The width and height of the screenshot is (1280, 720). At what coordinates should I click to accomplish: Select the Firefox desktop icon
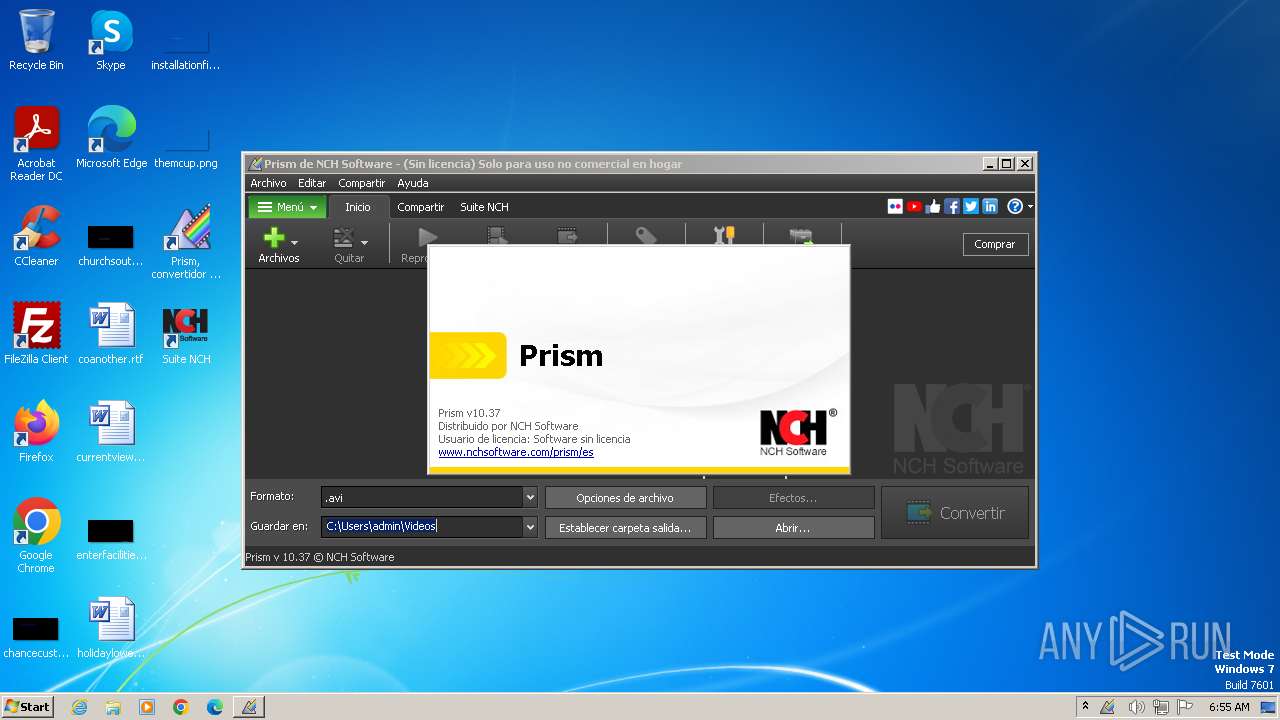(36, 432)
